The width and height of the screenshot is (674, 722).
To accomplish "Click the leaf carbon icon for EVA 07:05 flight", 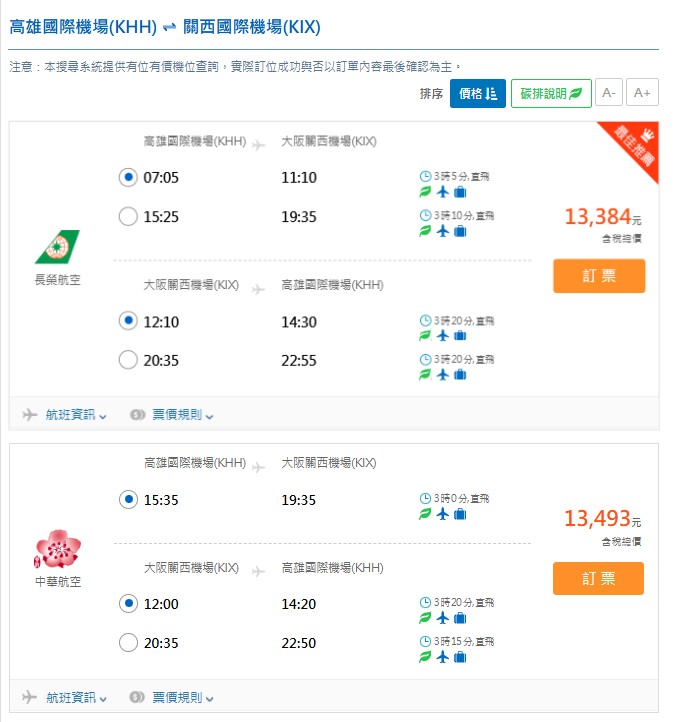I will click(x=425, y=192).
